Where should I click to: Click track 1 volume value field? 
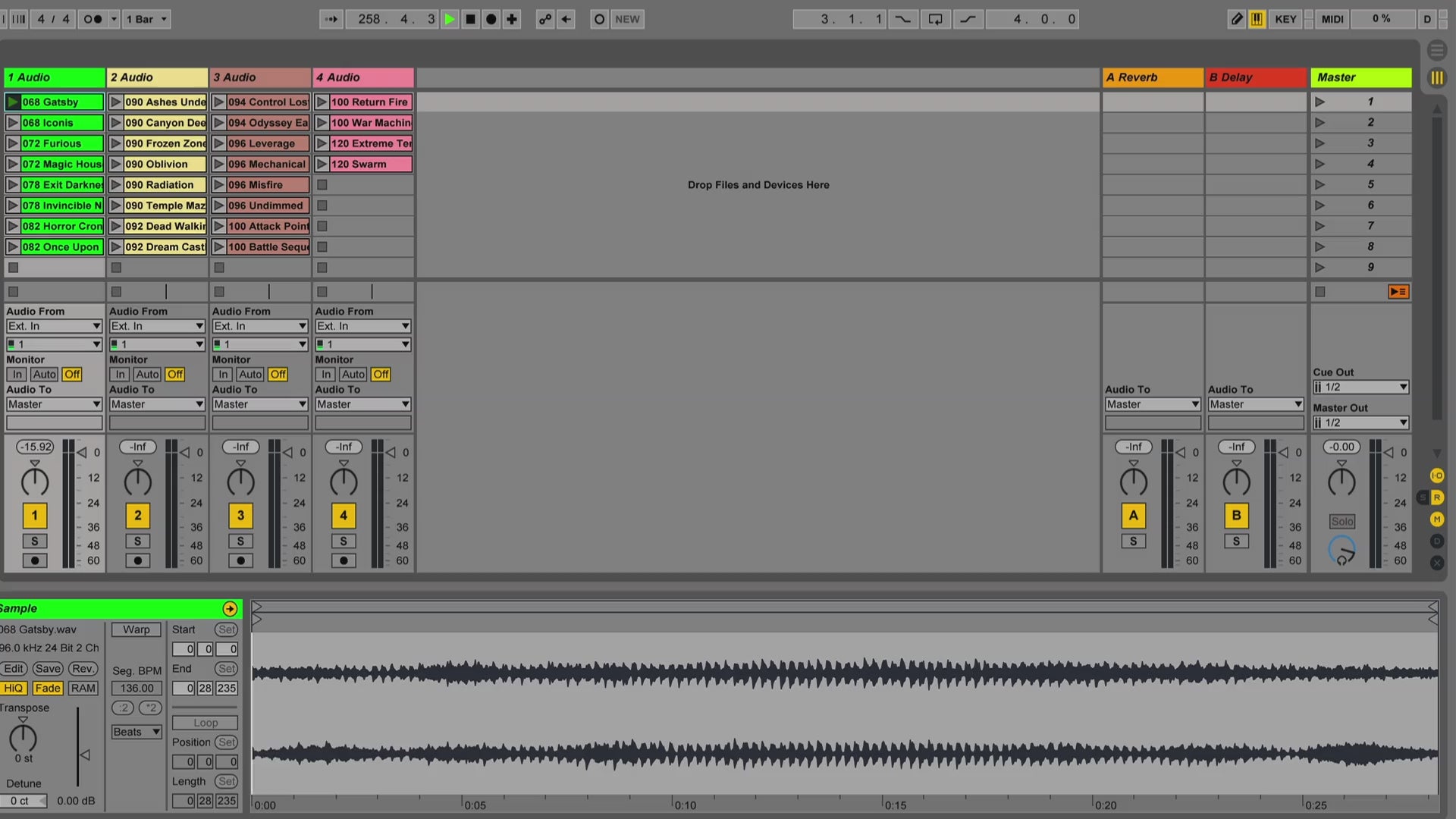click(35, 447)
